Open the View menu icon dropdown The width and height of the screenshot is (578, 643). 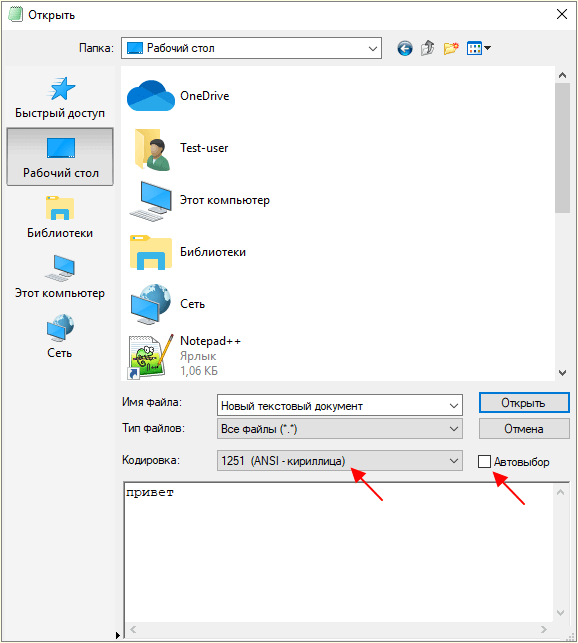[478, 48]
